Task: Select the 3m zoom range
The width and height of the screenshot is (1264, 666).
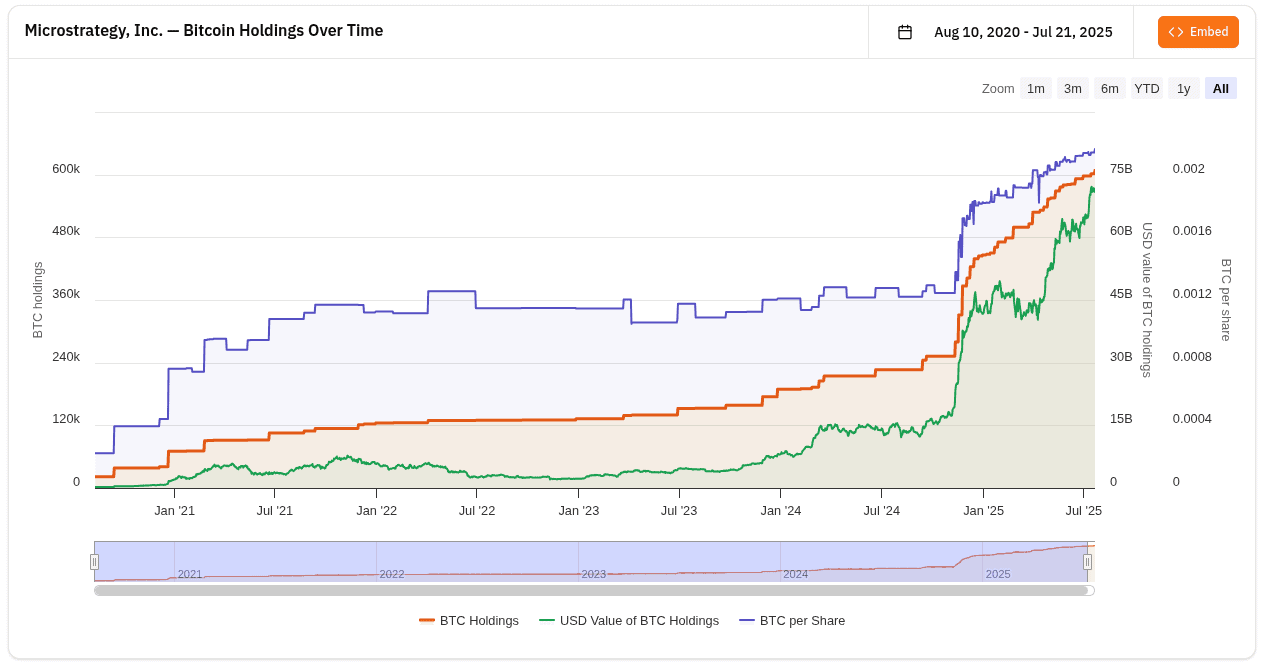Action: coord(1073,88)
